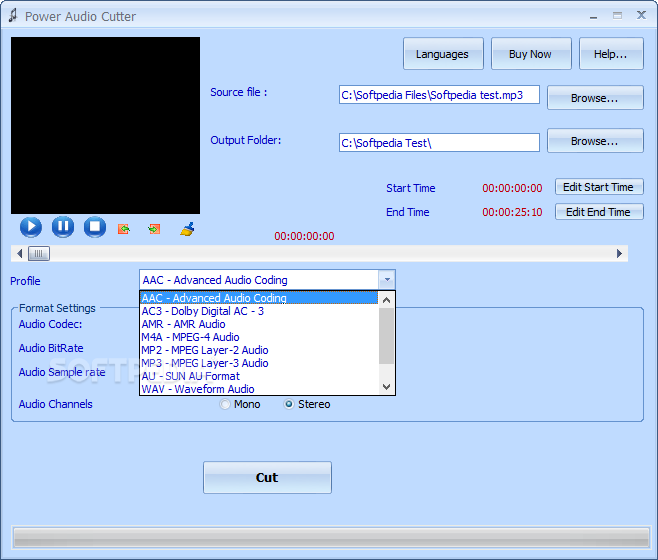Click the black video preview area
658x560 pixels.
point(105,125)
